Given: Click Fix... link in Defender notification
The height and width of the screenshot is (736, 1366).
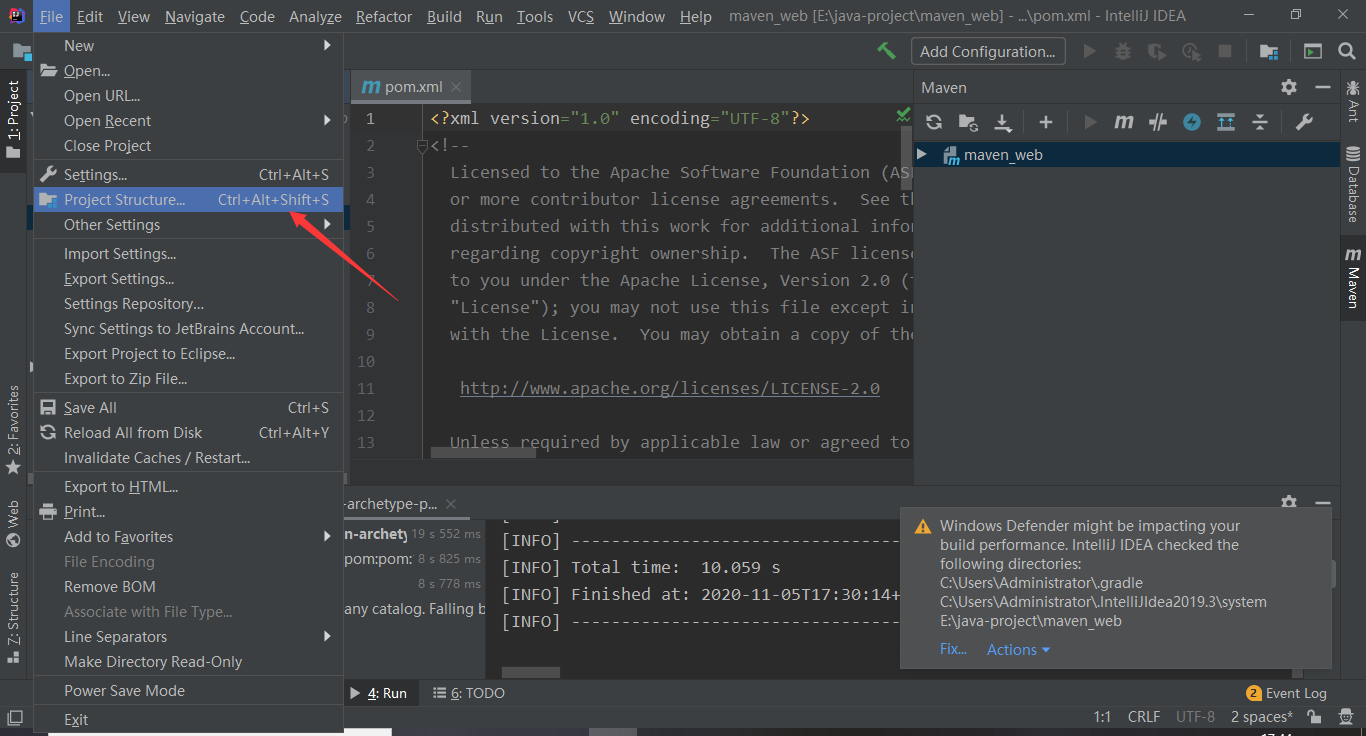Looking at the screenshot, I should pos(953,649).
